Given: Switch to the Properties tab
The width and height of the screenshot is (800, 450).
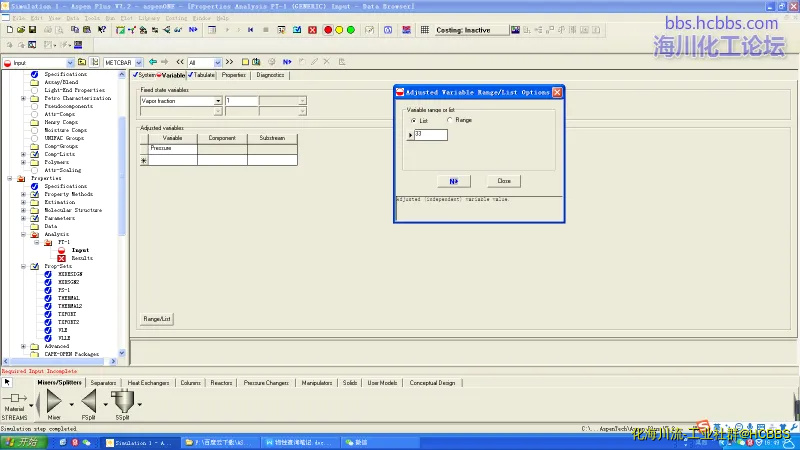Looking at the screenshot, I should click(234, 75).
